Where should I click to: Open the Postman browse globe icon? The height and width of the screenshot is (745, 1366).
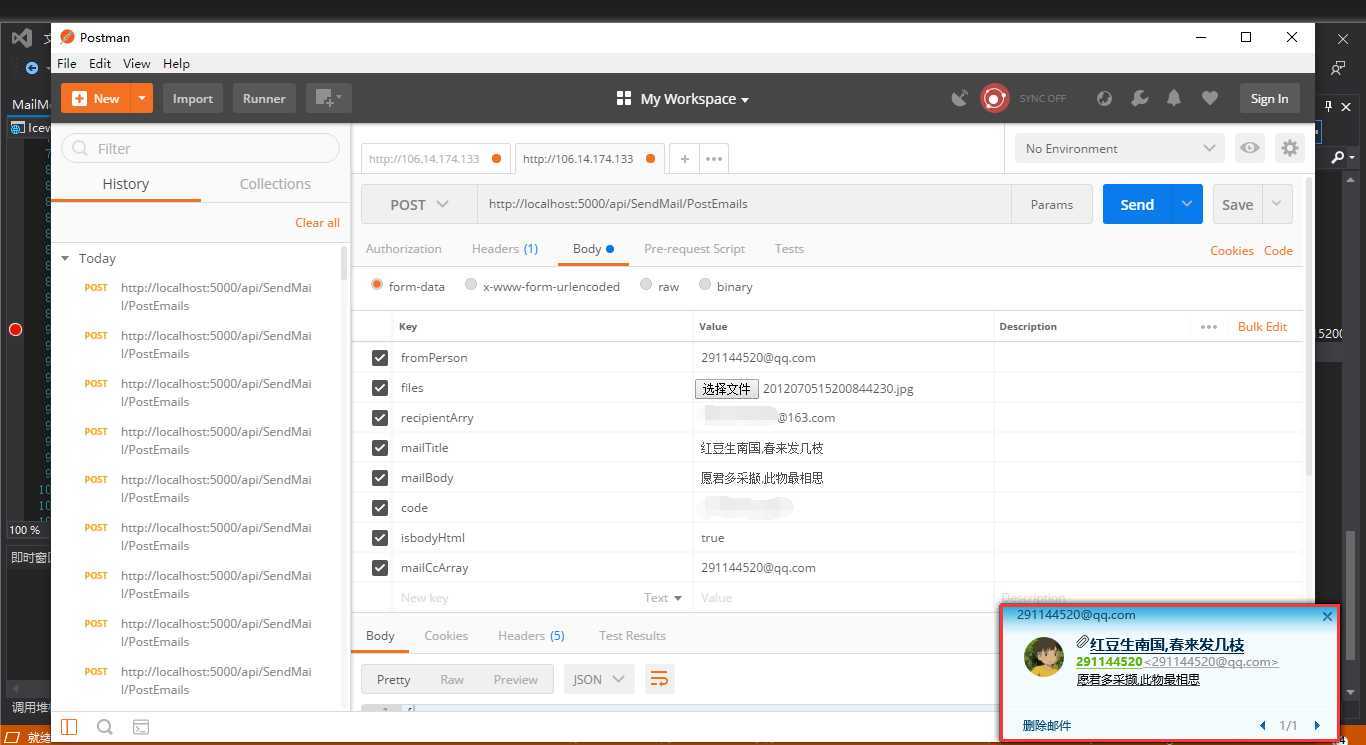1104,98
